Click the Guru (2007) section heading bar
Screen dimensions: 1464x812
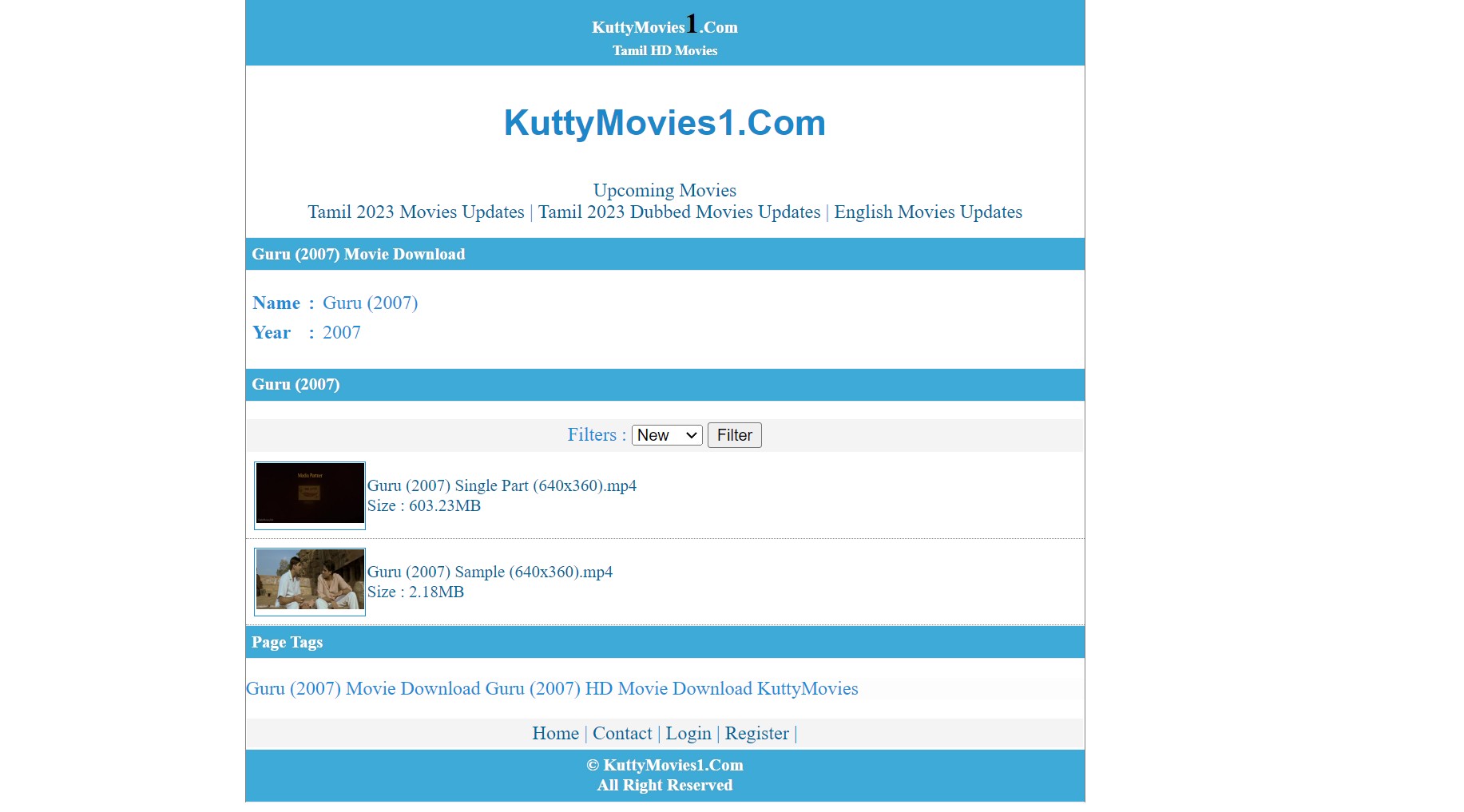665,384
